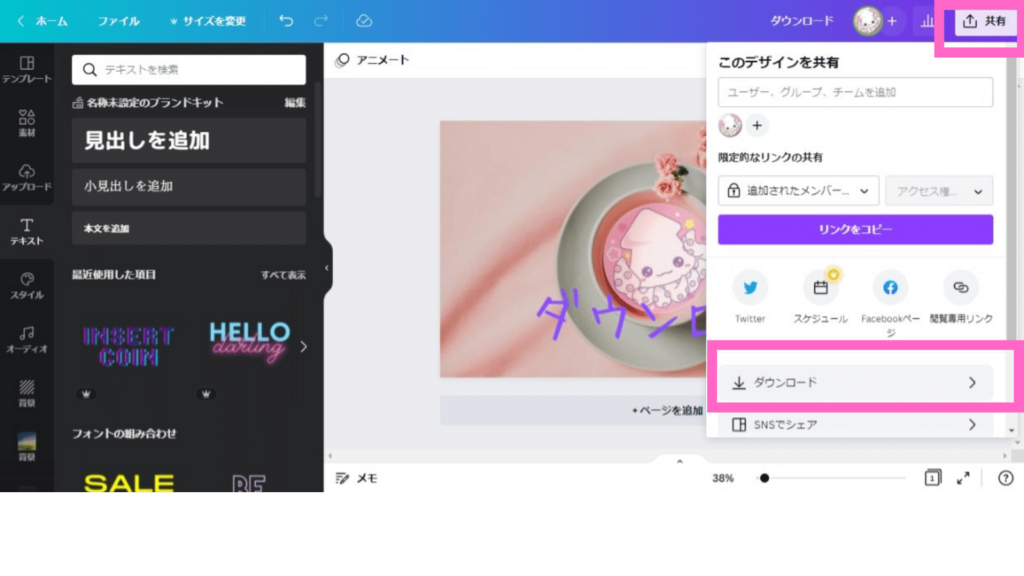This screenshot has width=1024, height=576.
Task: Open 追加されたメンバー link access dropdown
Action: pyautogui.click(x=798, y=191)
